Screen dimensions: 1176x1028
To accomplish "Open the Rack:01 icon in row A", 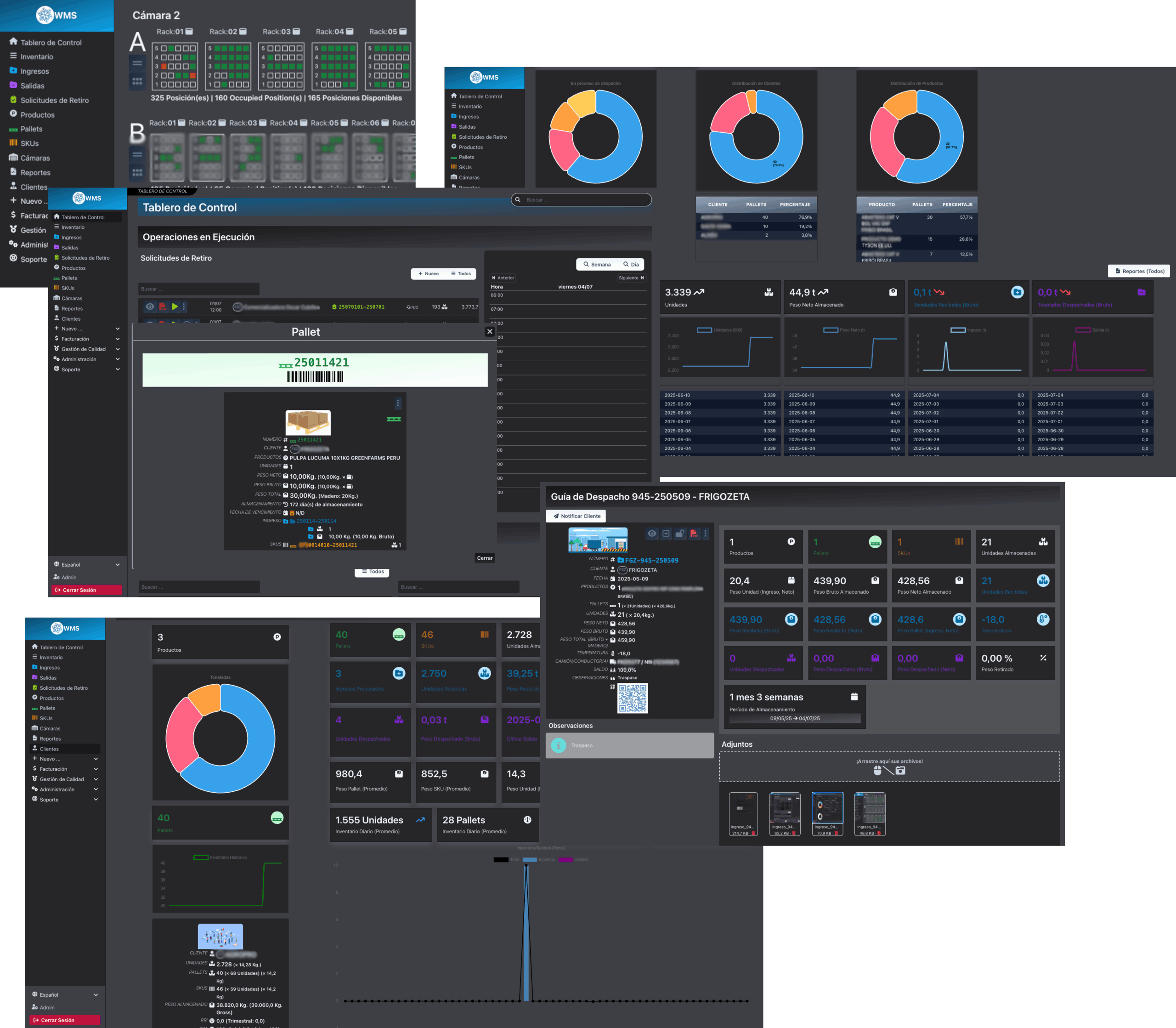I will coord(189,32).
